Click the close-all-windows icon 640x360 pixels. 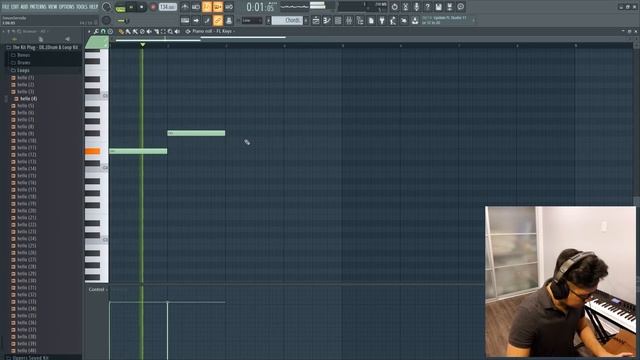coord(404,20)
